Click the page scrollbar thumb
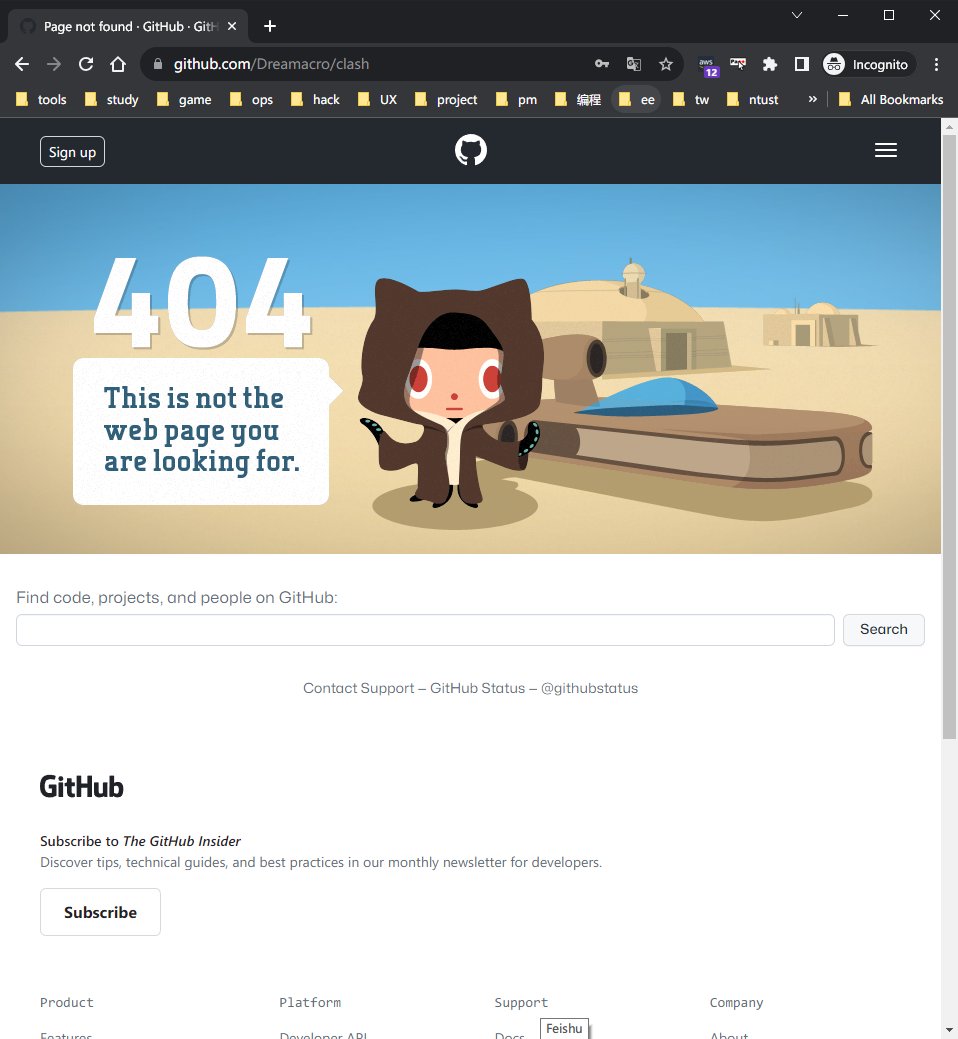This screenshot has width=958, height=1039. [x=949, y=437]
